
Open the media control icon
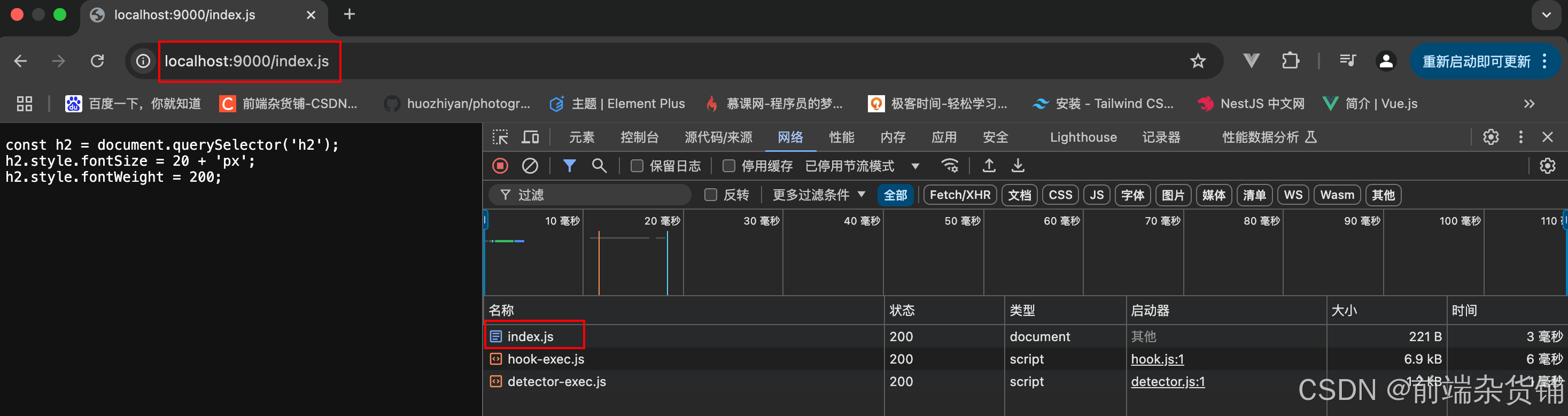(1348, 60)
